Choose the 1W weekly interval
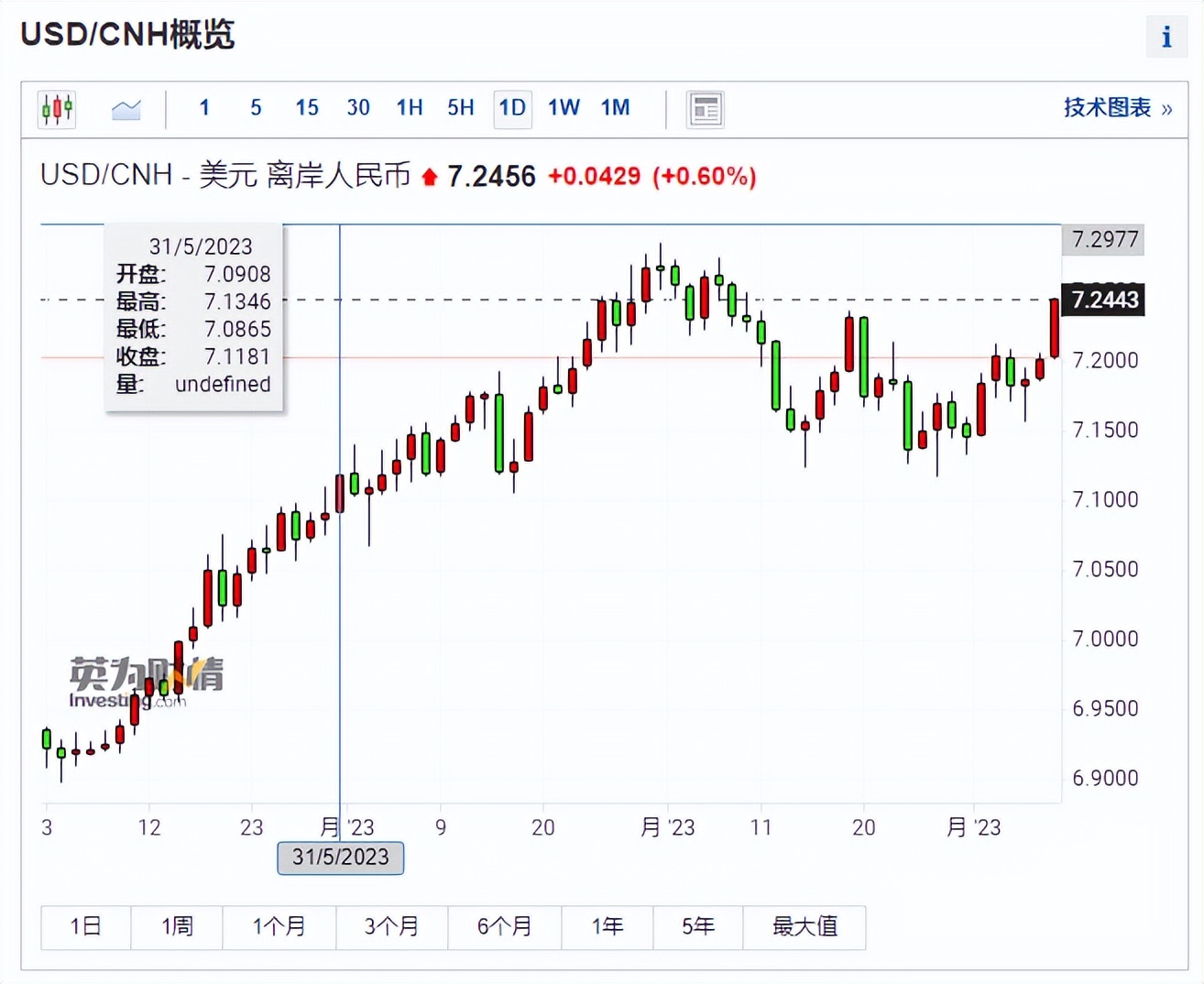 564,108
